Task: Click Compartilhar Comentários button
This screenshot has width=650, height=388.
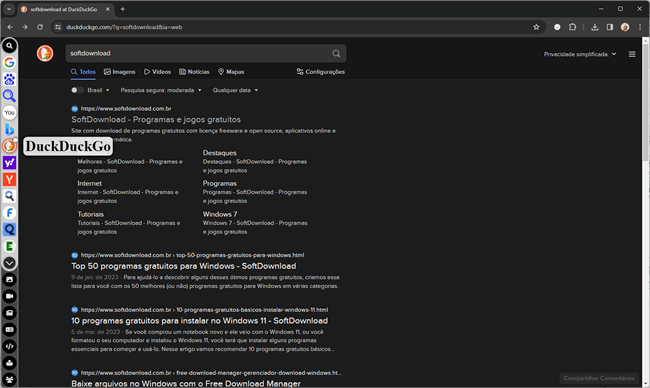Action: pyautogui.click(x=599, y=378)
